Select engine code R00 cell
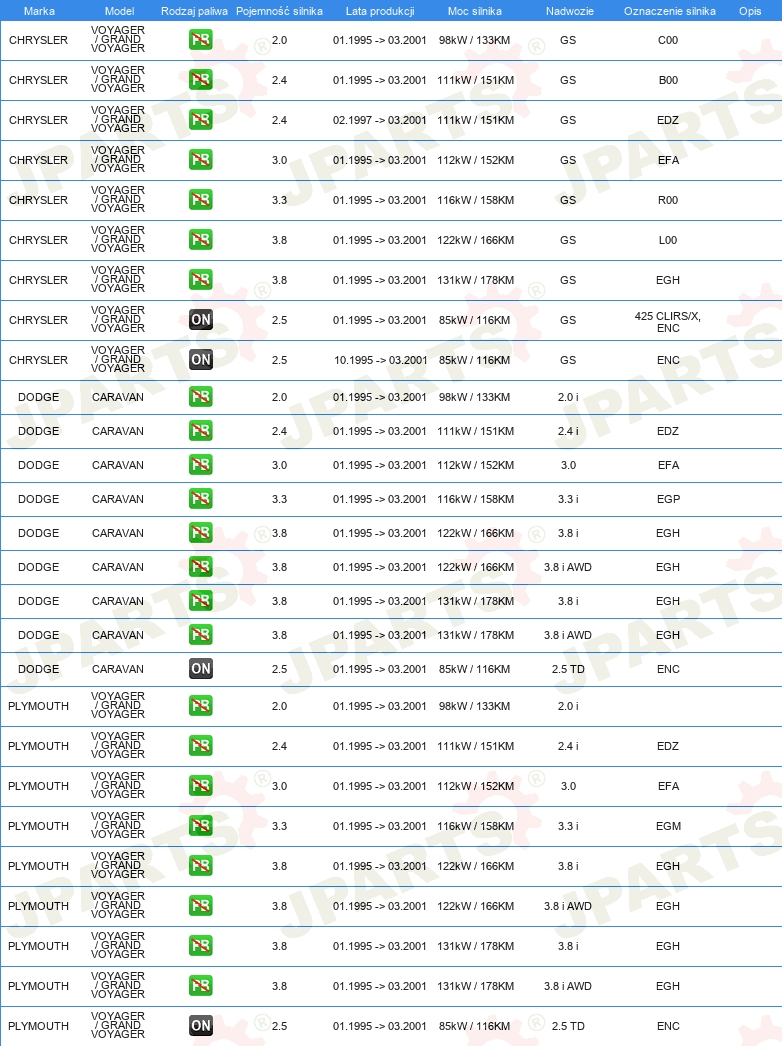Viewport: 782px width, 1046px height. point(668,200)
